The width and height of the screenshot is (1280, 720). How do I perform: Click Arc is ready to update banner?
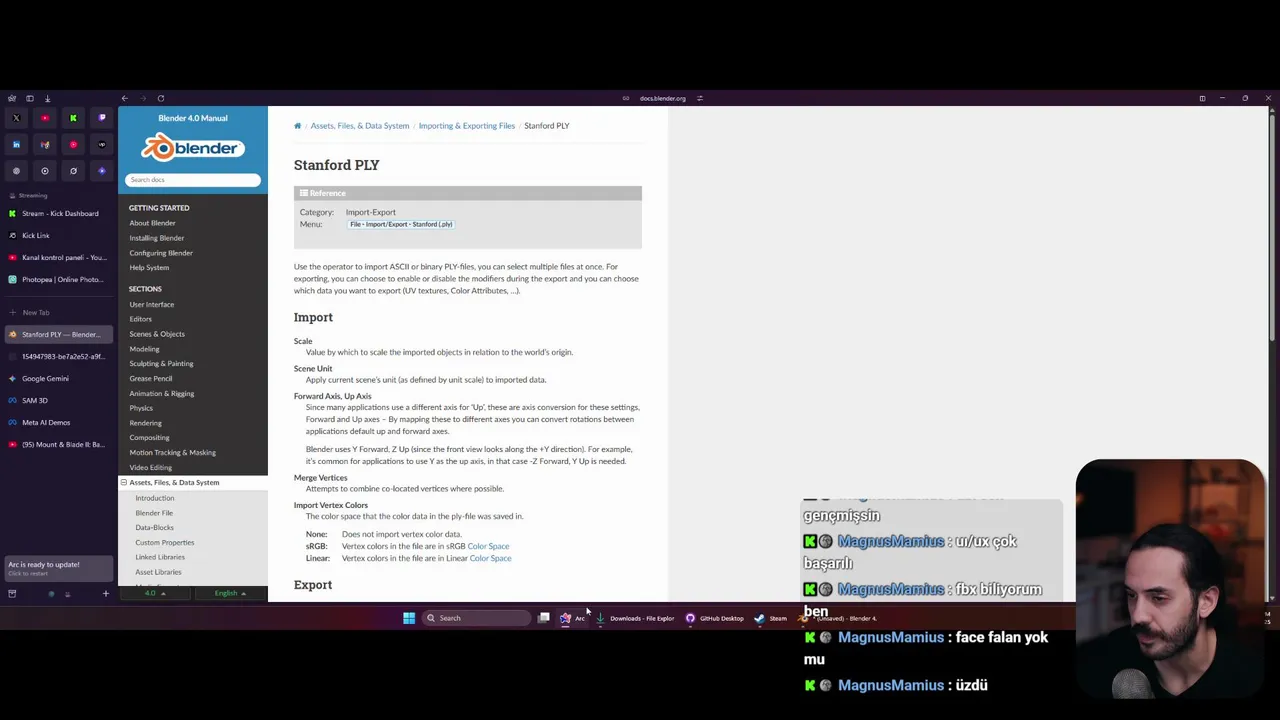(58, 568)
